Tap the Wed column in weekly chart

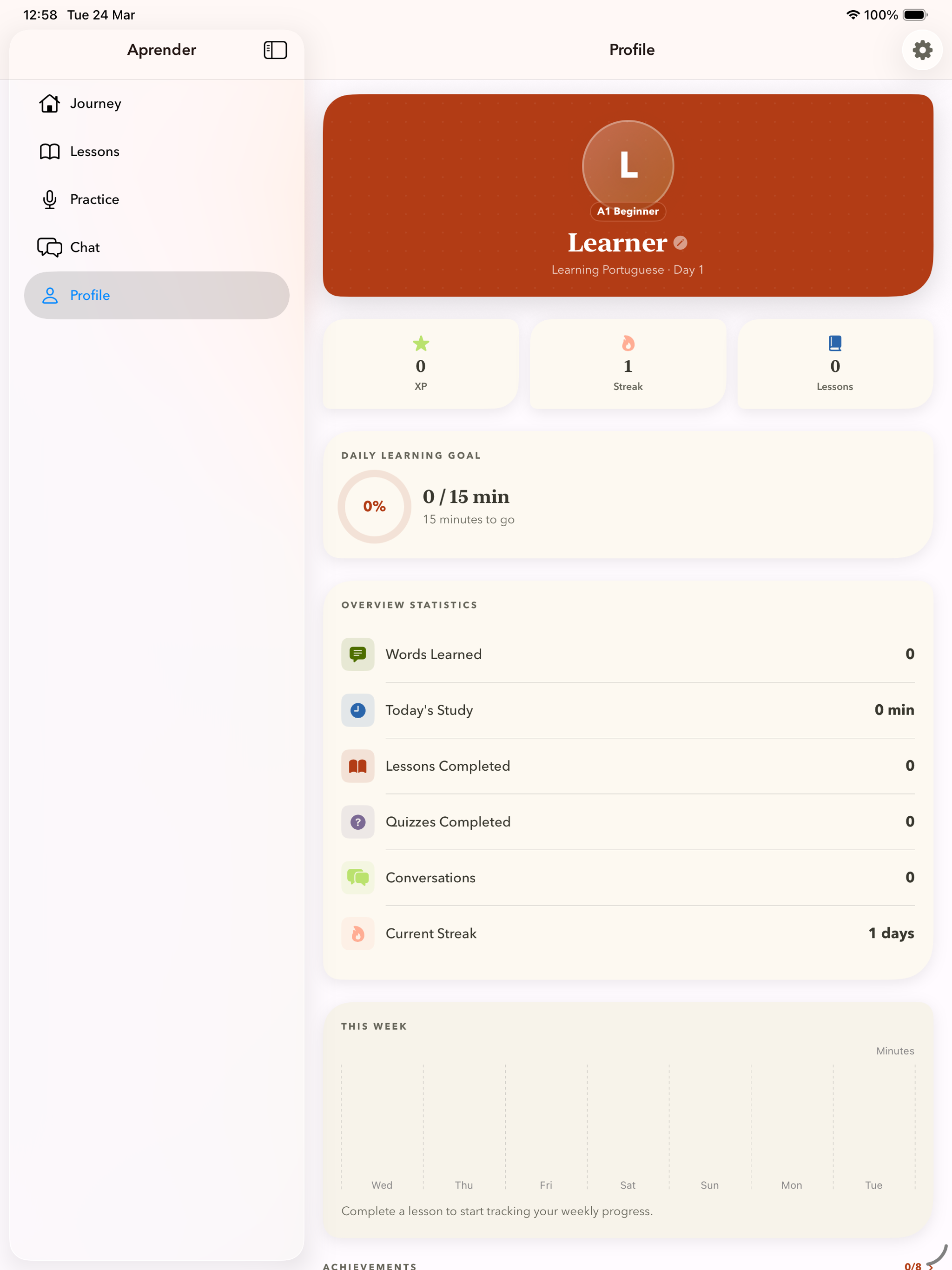pyautogui.click(x=382, y=1126)
